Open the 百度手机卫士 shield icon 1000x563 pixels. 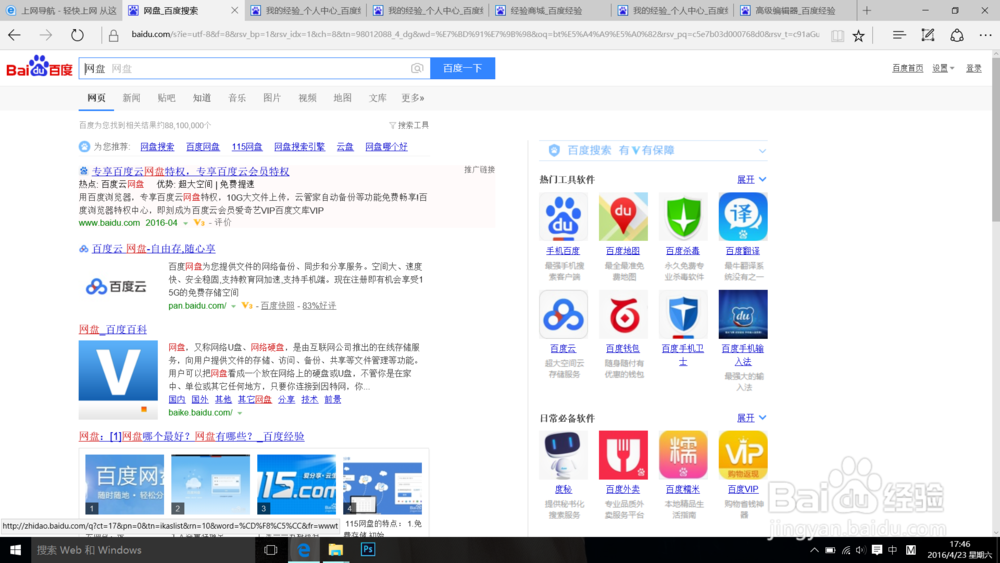683,314
